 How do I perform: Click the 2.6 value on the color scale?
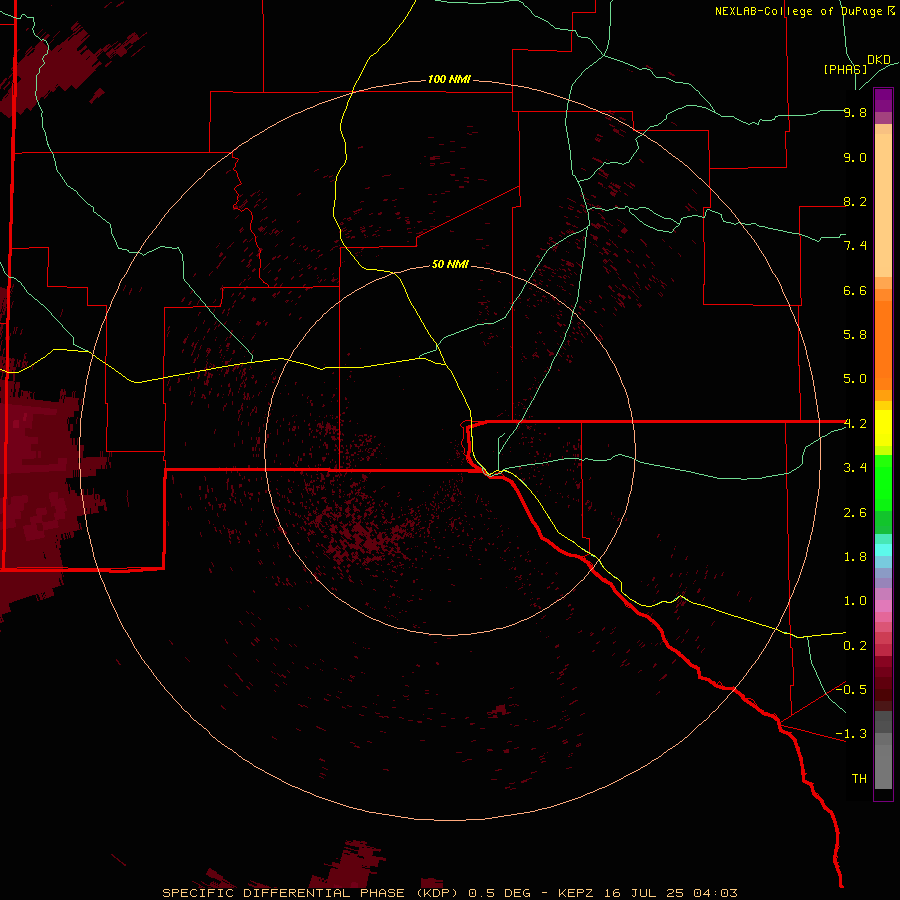click(x=855, y=513)
